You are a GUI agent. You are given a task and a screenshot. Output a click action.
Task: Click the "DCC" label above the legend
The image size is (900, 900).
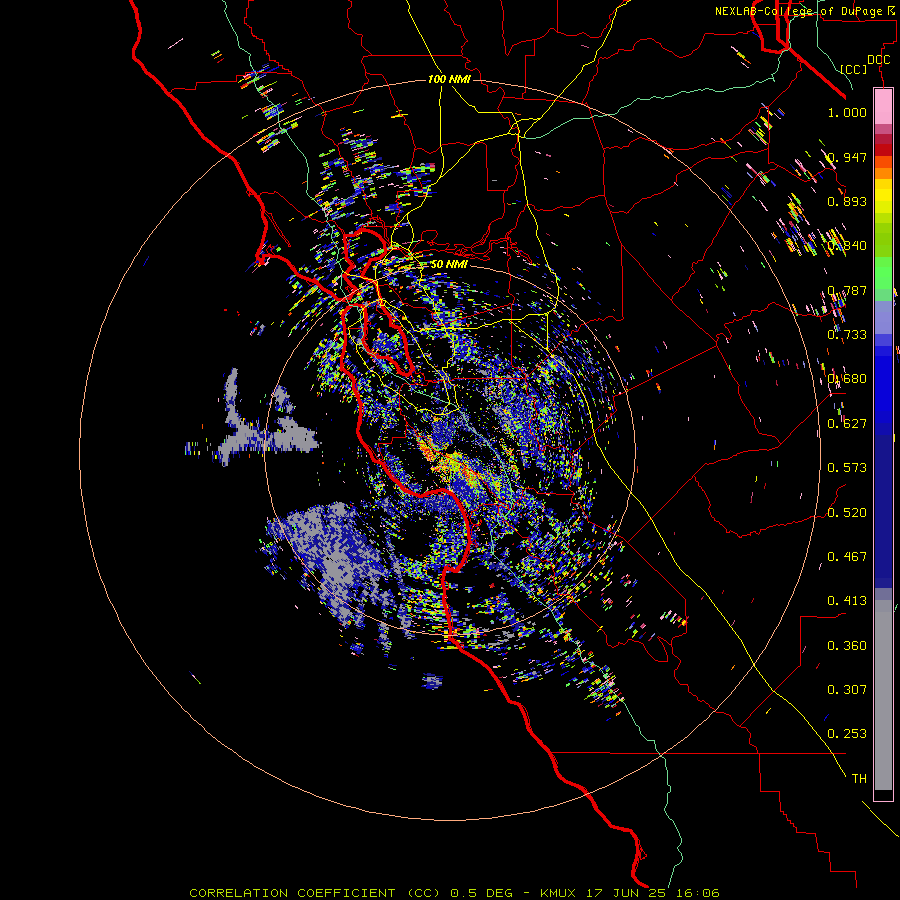tap(878, 60)
